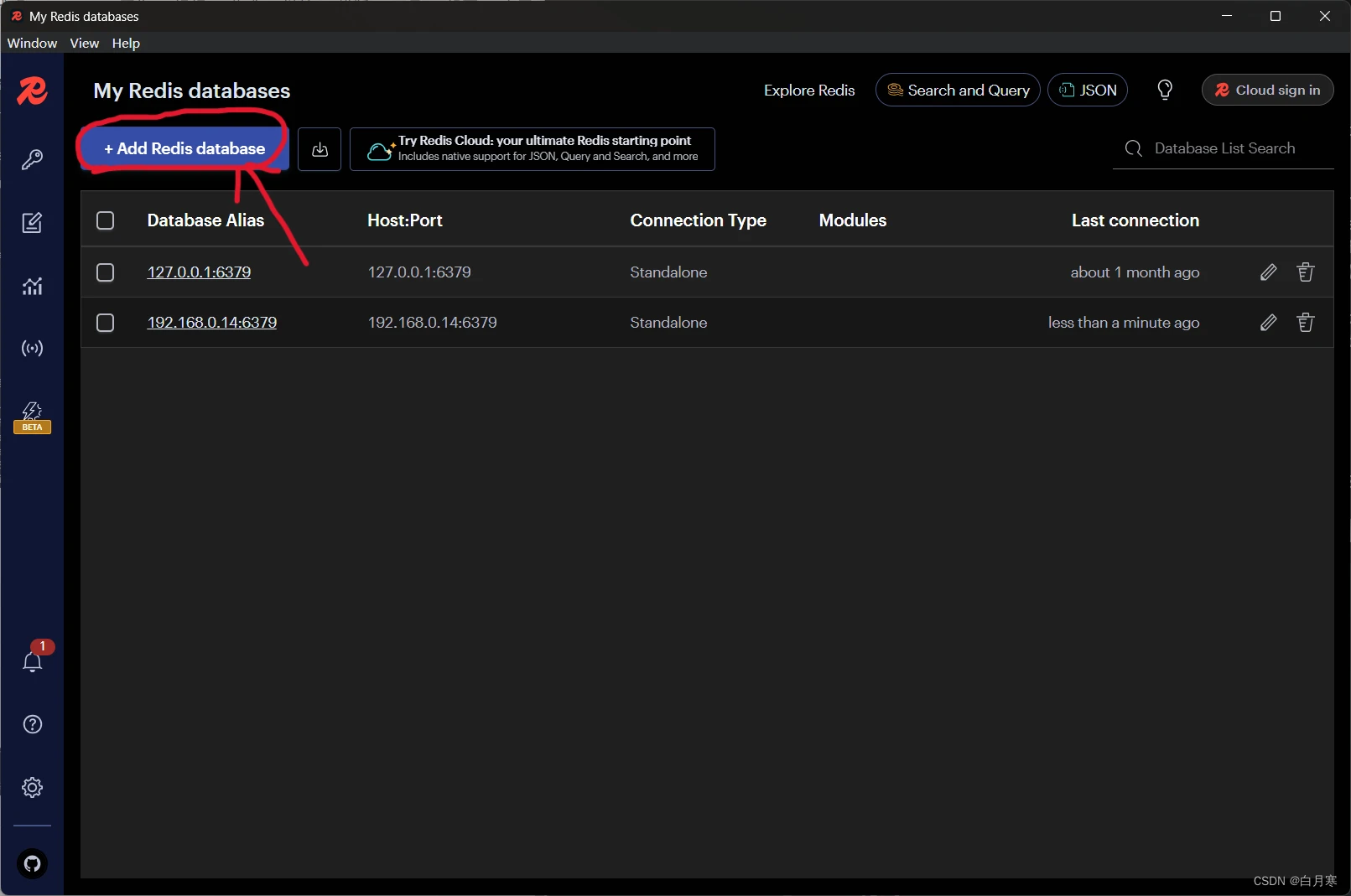Maximize the My Redis databases window
1351x896 pixels.
(1276, 16)
